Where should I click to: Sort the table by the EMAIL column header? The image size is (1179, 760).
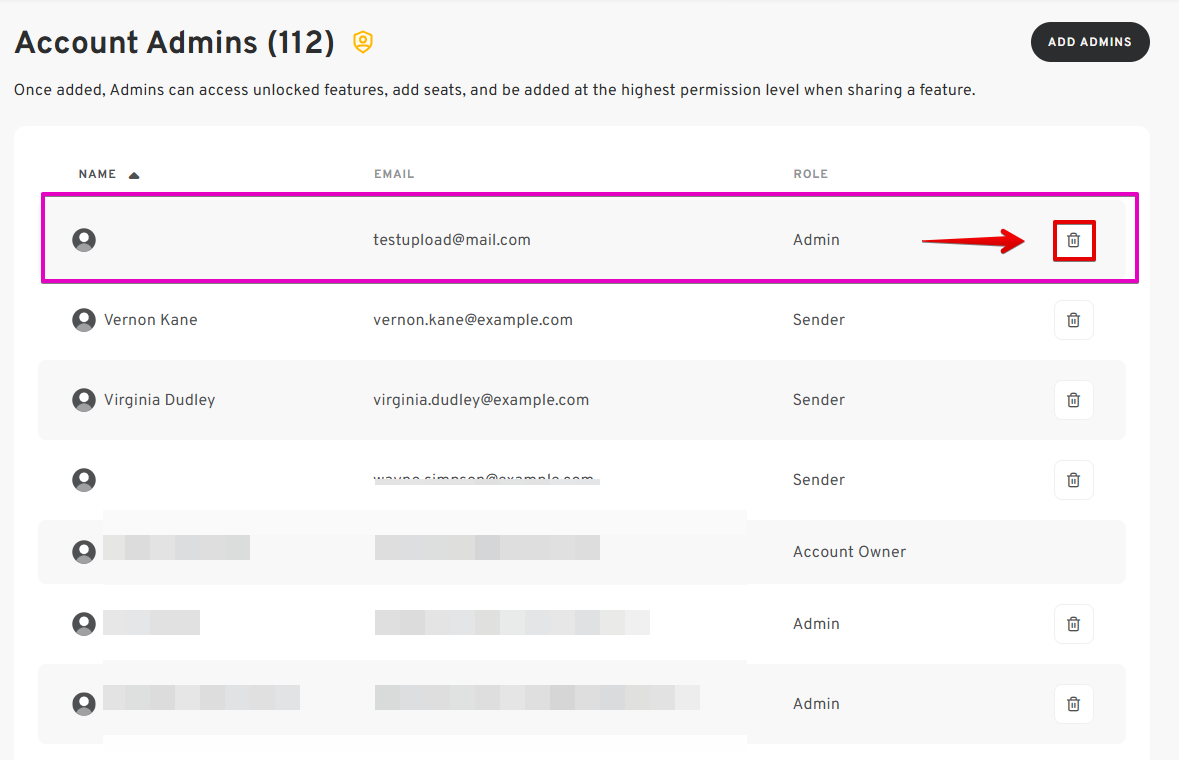click(x=394, y=174)
